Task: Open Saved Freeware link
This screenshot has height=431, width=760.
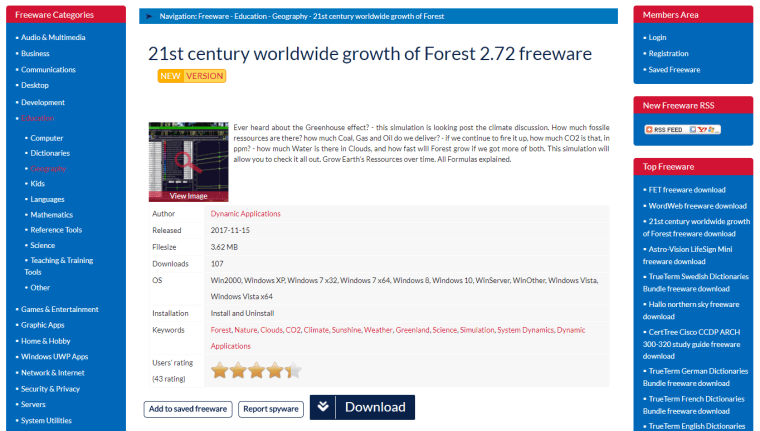Action: pyautogui.click(x=674, y=69)
